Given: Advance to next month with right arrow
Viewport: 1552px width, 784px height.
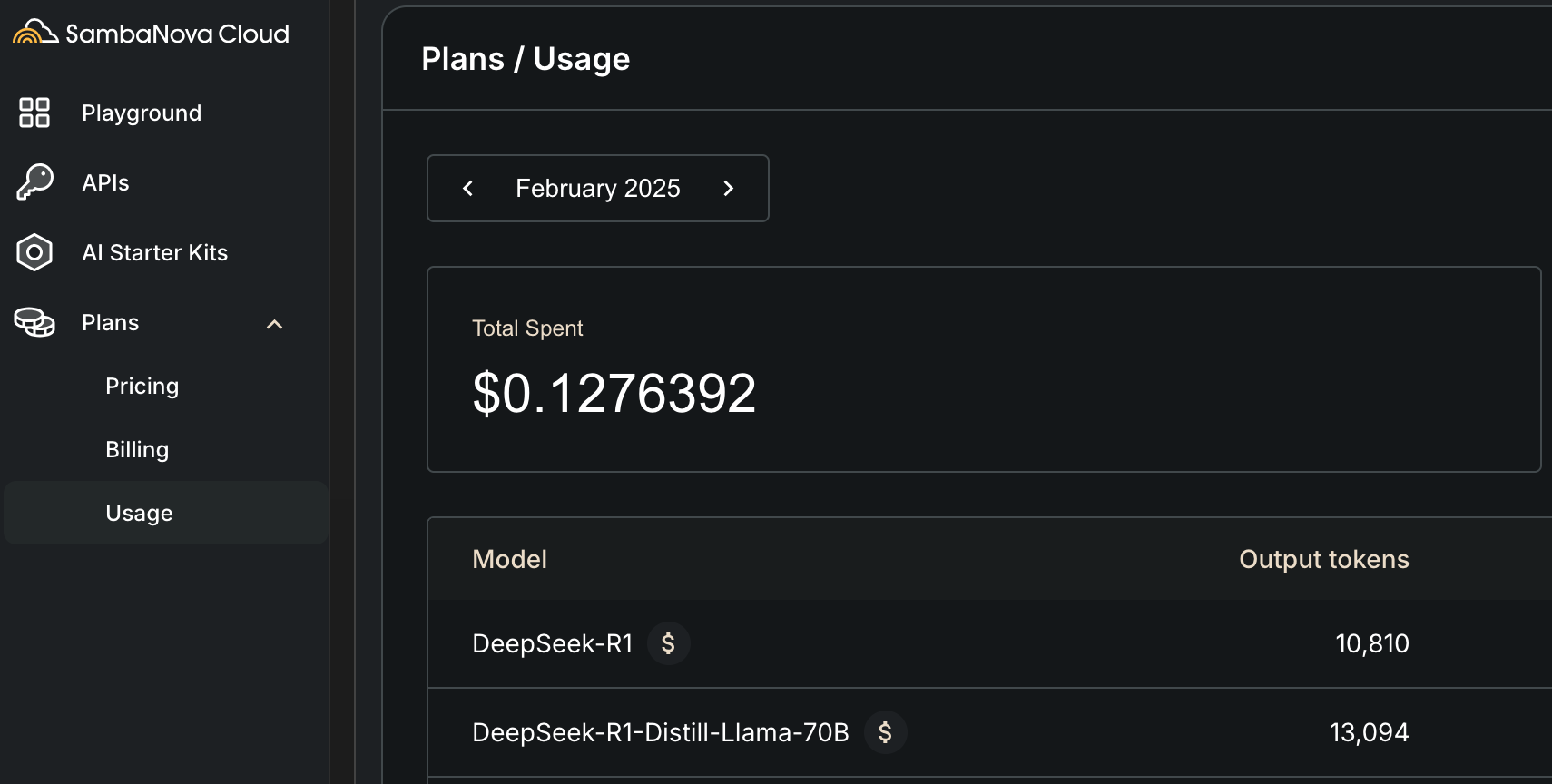Looking at the screenshot, I should pos(728,188).
